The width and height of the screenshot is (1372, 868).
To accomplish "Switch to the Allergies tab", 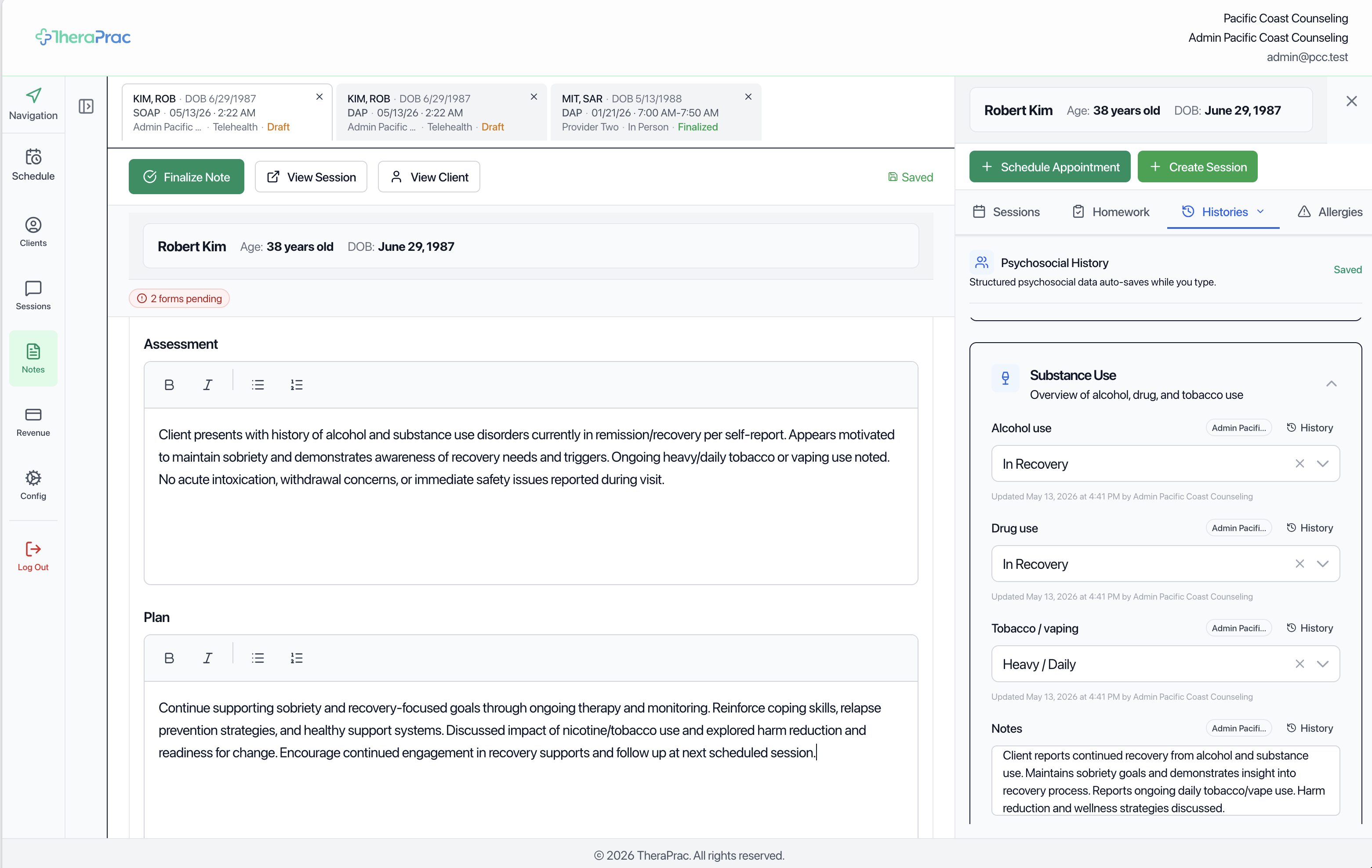I will click(1330, 212).
